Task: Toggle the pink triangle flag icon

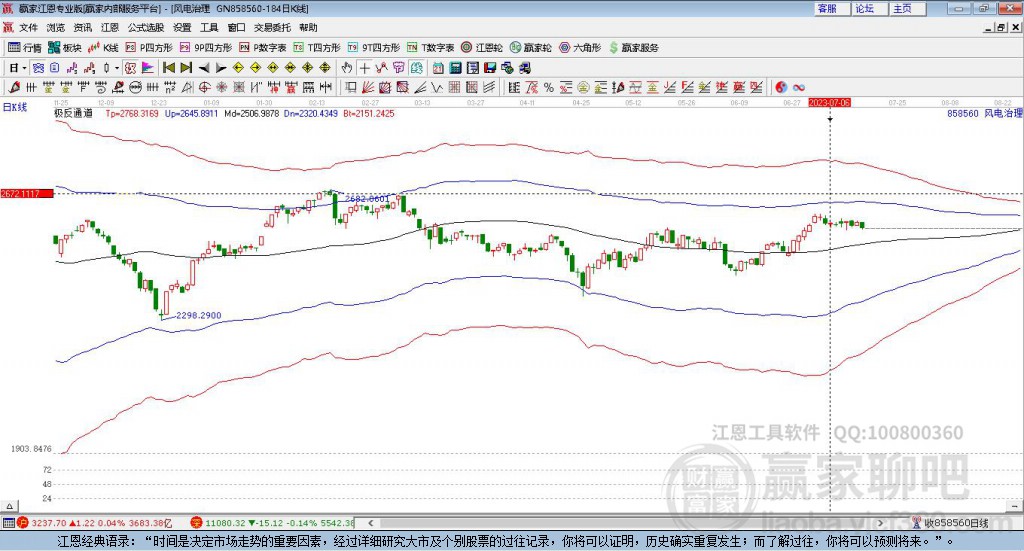Action: (x=148, y=68)
